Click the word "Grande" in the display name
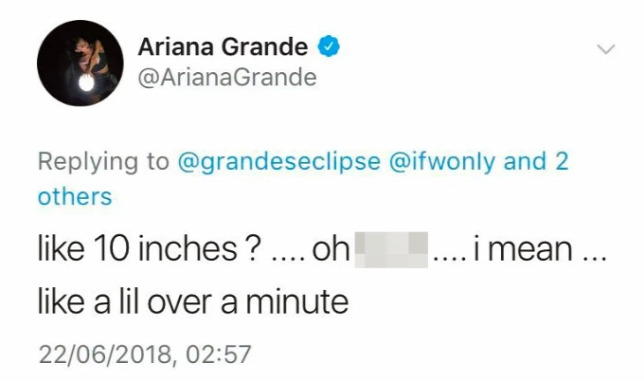The height and width of the screenshot is (381, 644). click(266, 46)
